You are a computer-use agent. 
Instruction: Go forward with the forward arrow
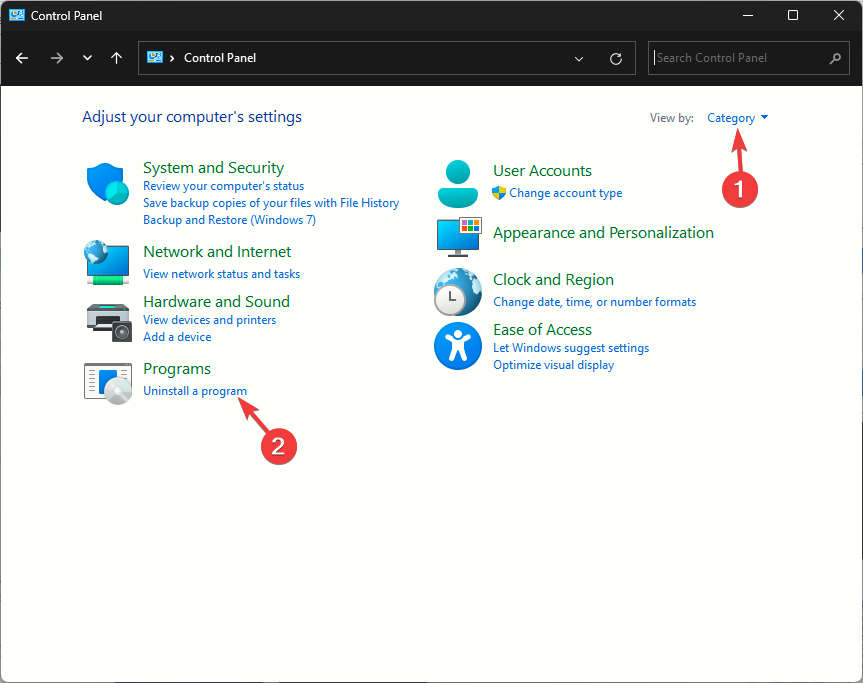coord(57,58)
